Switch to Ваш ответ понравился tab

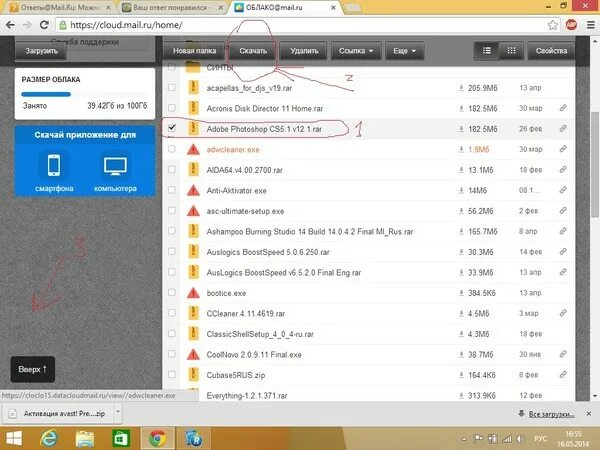coord(171,8)
